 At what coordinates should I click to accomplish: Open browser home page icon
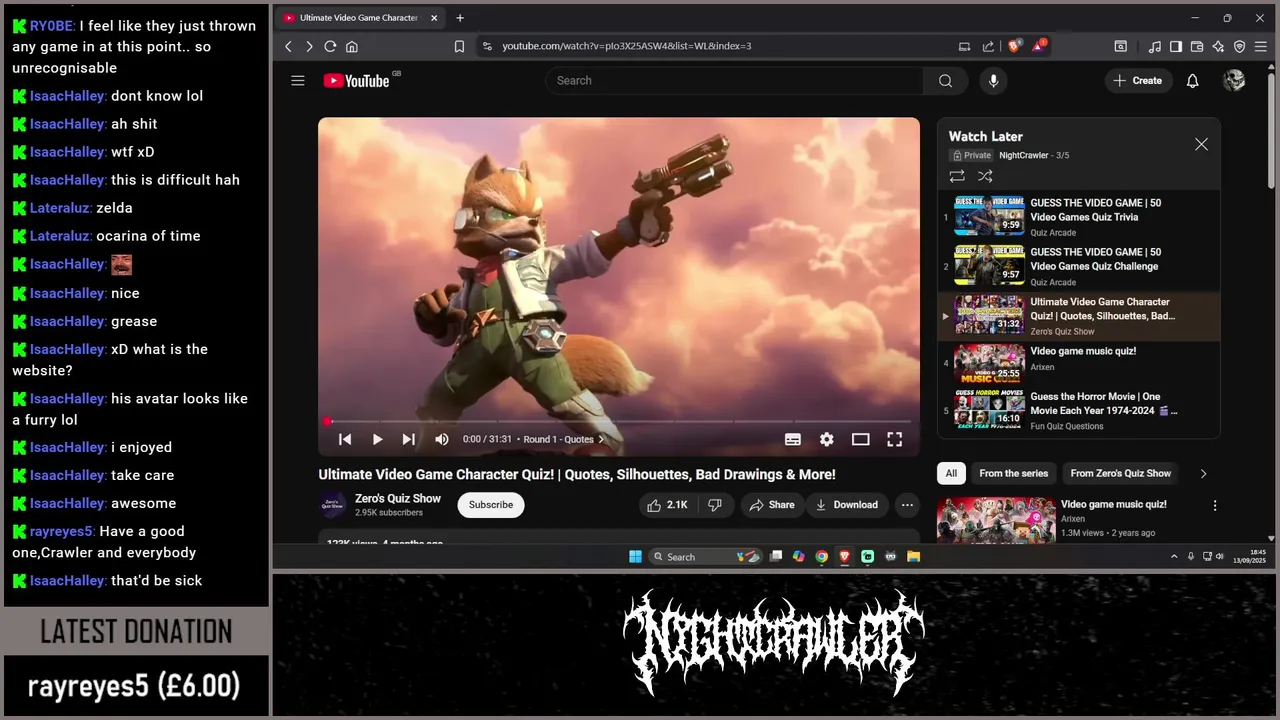(352, 46)
